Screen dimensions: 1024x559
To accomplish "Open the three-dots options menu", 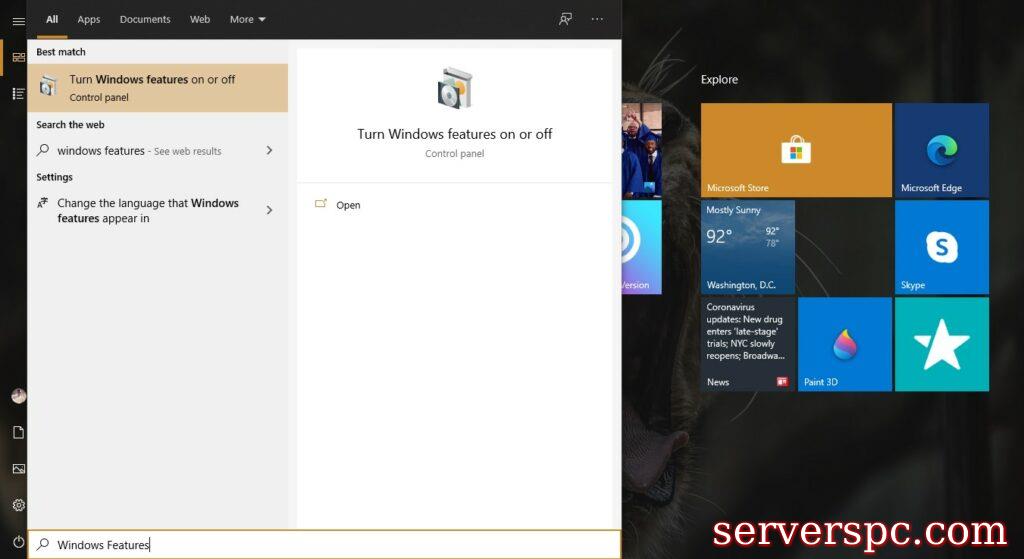I will click(x=597, y=19).
